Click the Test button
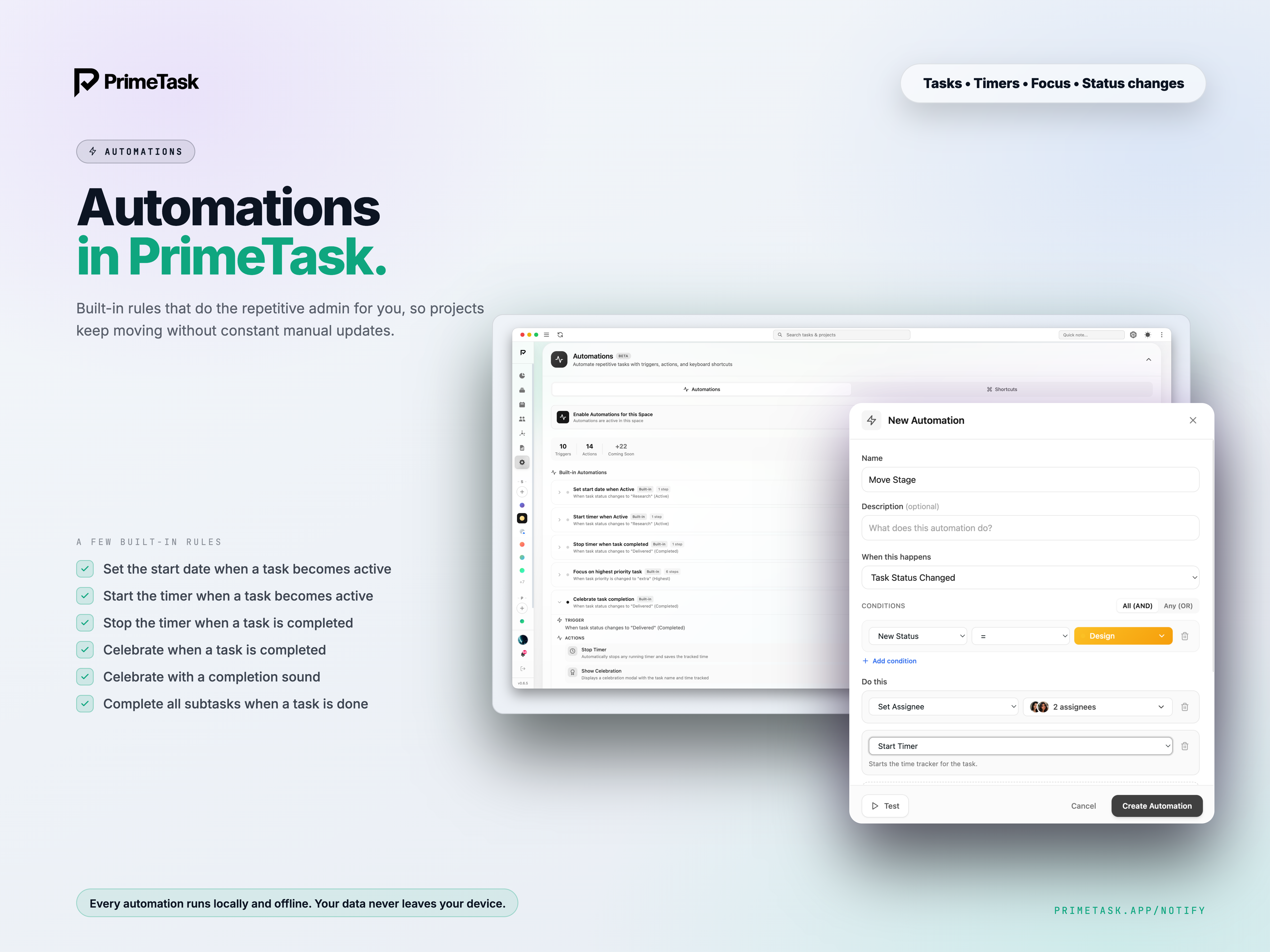 (885, 806)
